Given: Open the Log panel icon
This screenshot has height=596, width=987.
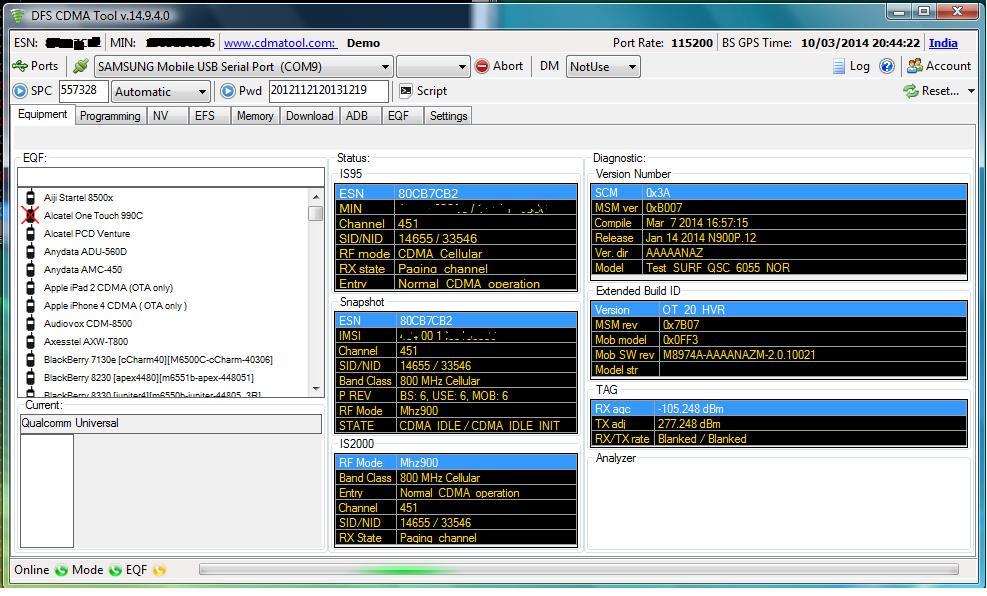Looking at the screenshot, I should (839, 66).
